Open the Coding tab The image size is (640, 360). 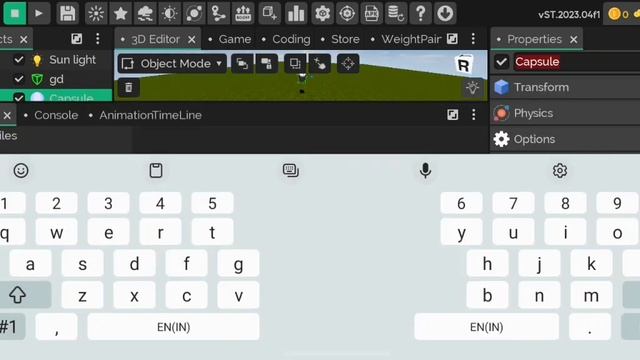[x=291, y=39]
